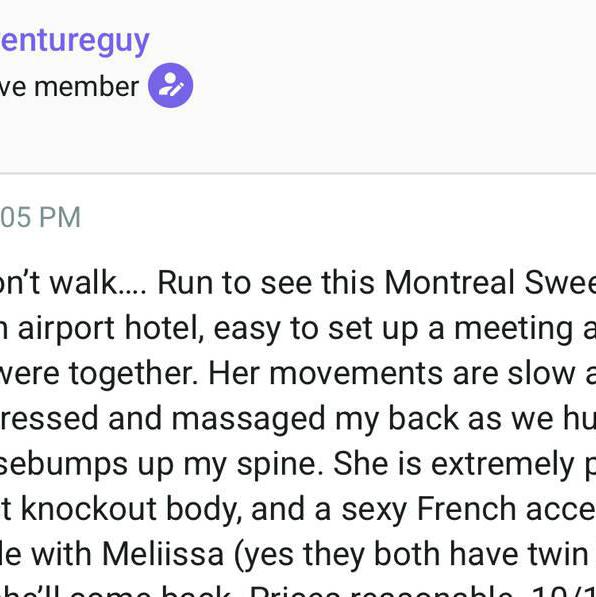Click "She is extremely" sentence start

pos(453,464)
